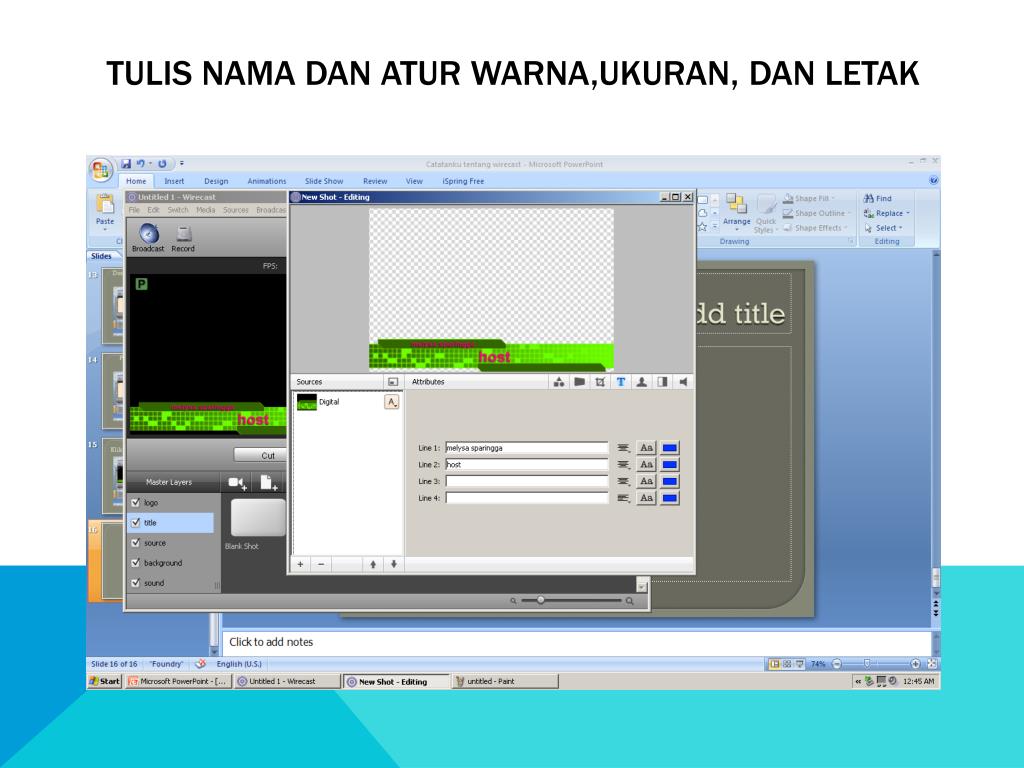1024x768 pixels.
Task: Click Save icon in quick access toolbar
Action: [126, 164]
